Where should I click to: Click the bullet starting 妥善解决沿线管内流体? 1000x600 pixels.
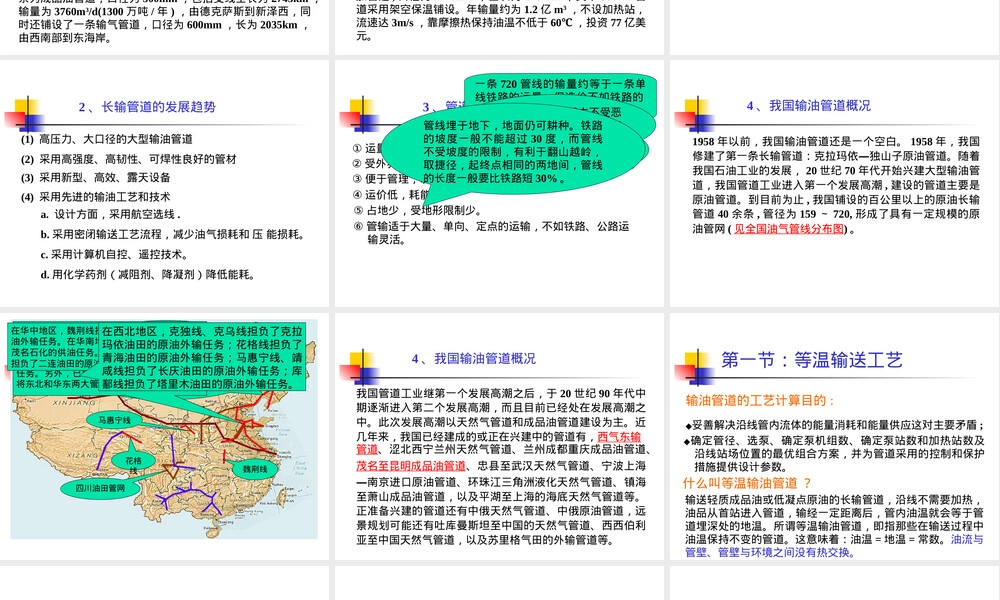[x=835, y=425]
